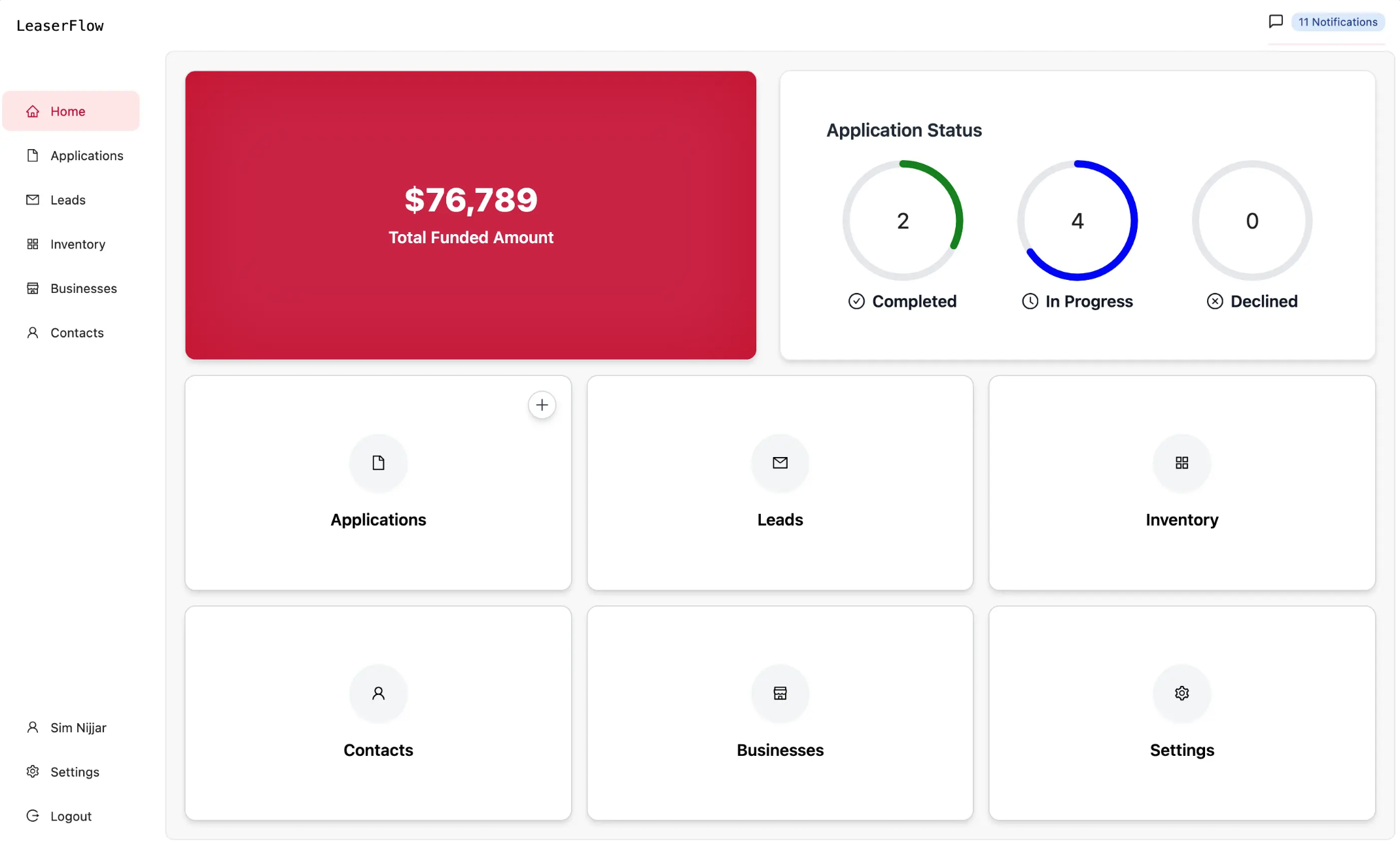Open the chat message icon in header
Screen dimensions: 1400x850
[1275, 22]
